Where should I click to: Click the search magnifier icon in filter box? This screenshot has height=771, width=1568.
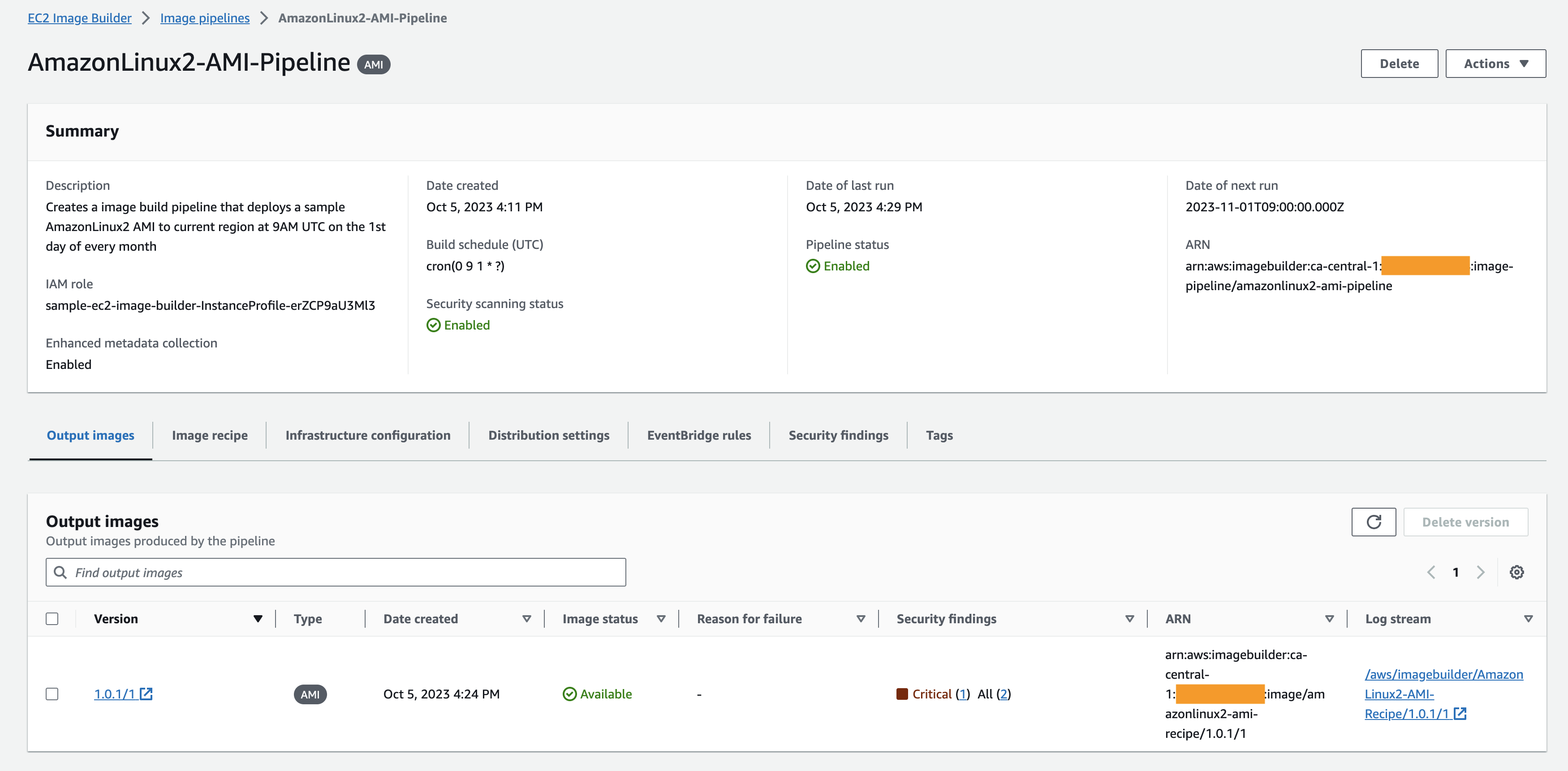click(x=60, y=572)
